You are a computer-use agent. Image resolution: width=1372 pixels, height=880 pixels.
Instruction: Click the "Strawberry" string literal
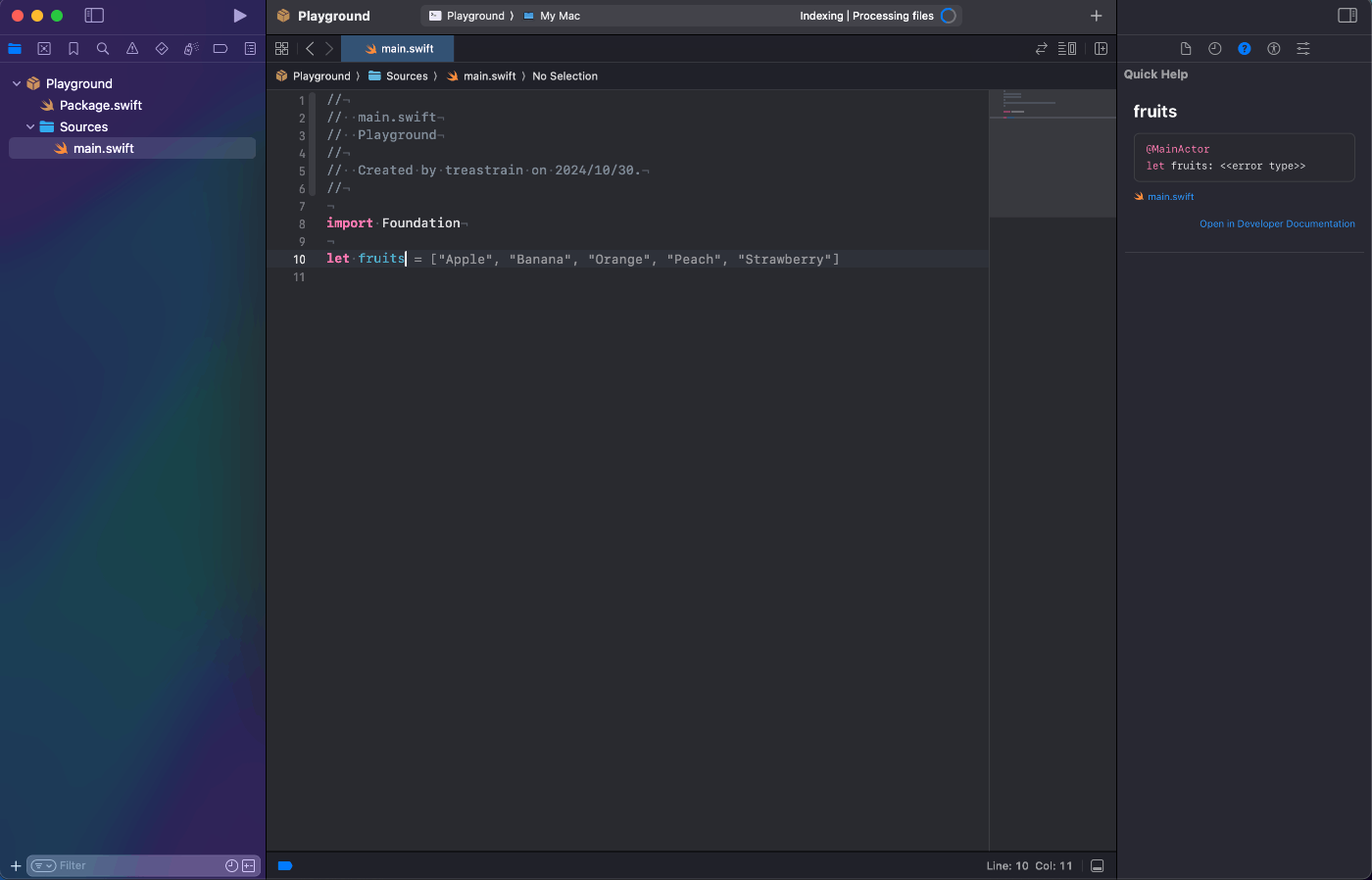[785, 259]
